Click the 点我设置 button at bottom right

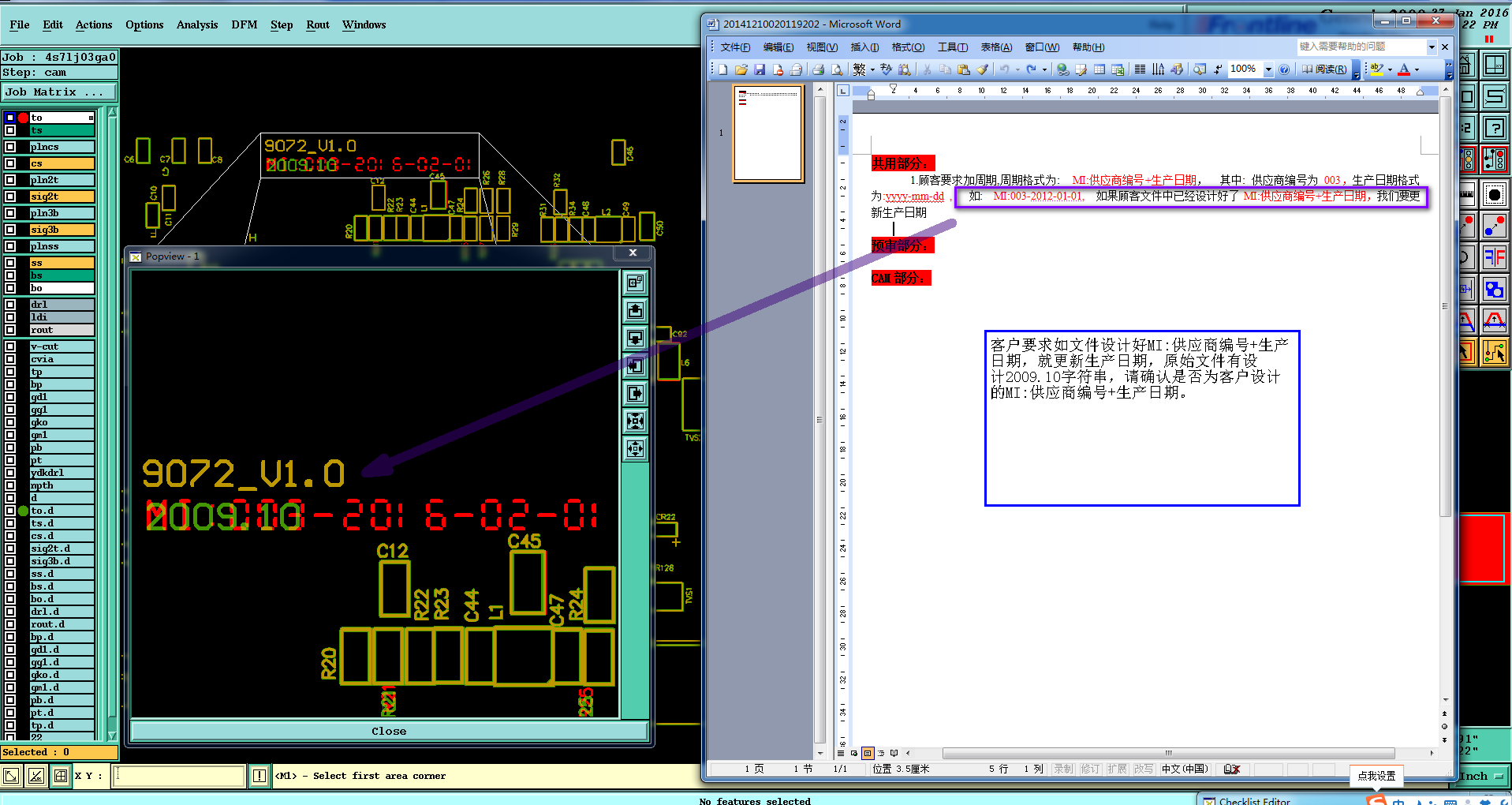click(1376, 776)
